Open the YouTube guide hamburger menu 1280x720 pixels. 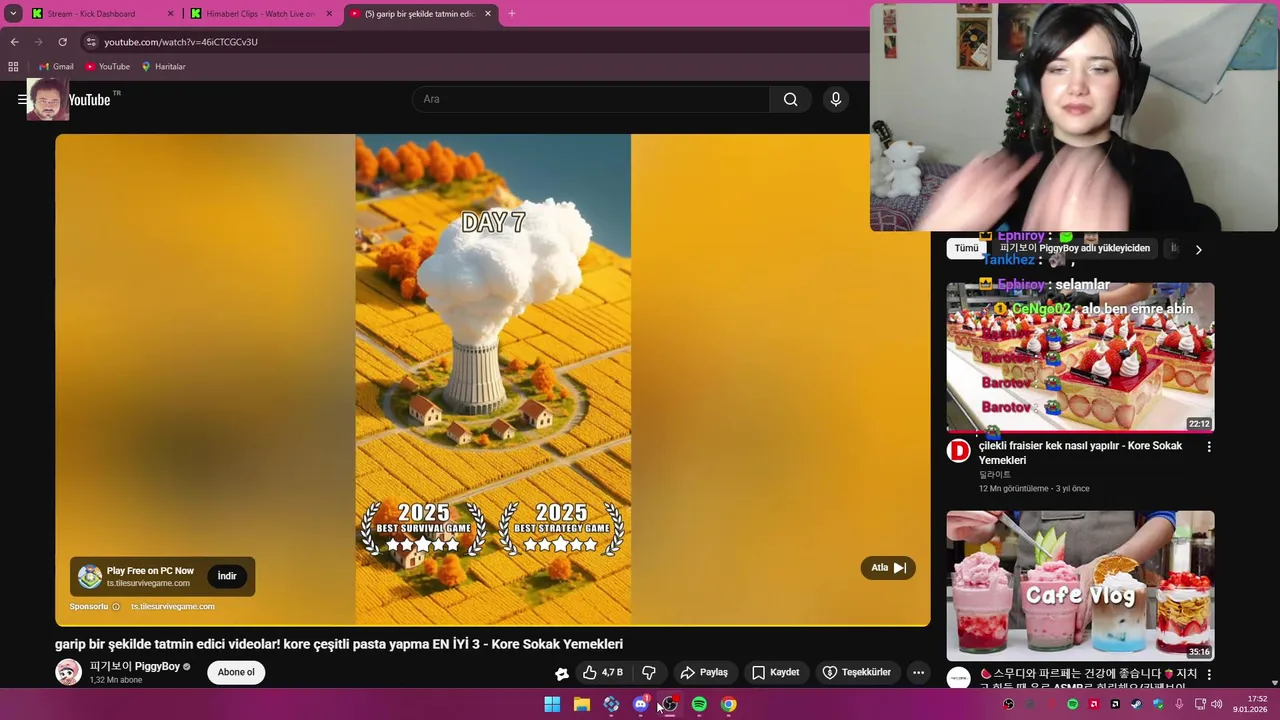click(22, 99)
